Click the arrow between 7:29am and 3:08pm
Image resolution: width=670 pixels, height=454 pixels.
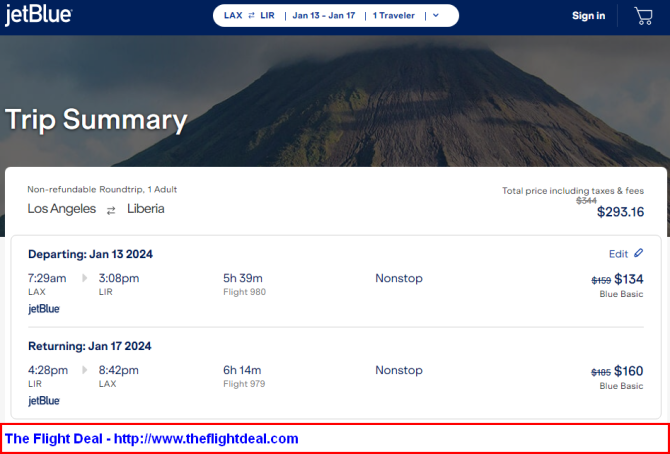[84, 278]
